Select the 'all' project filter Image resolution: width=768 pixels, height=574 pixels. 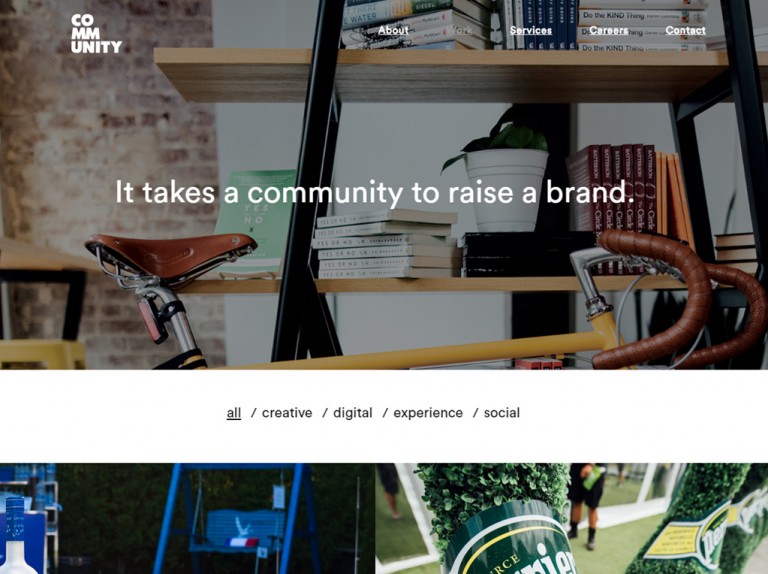(x=234, y=413)
